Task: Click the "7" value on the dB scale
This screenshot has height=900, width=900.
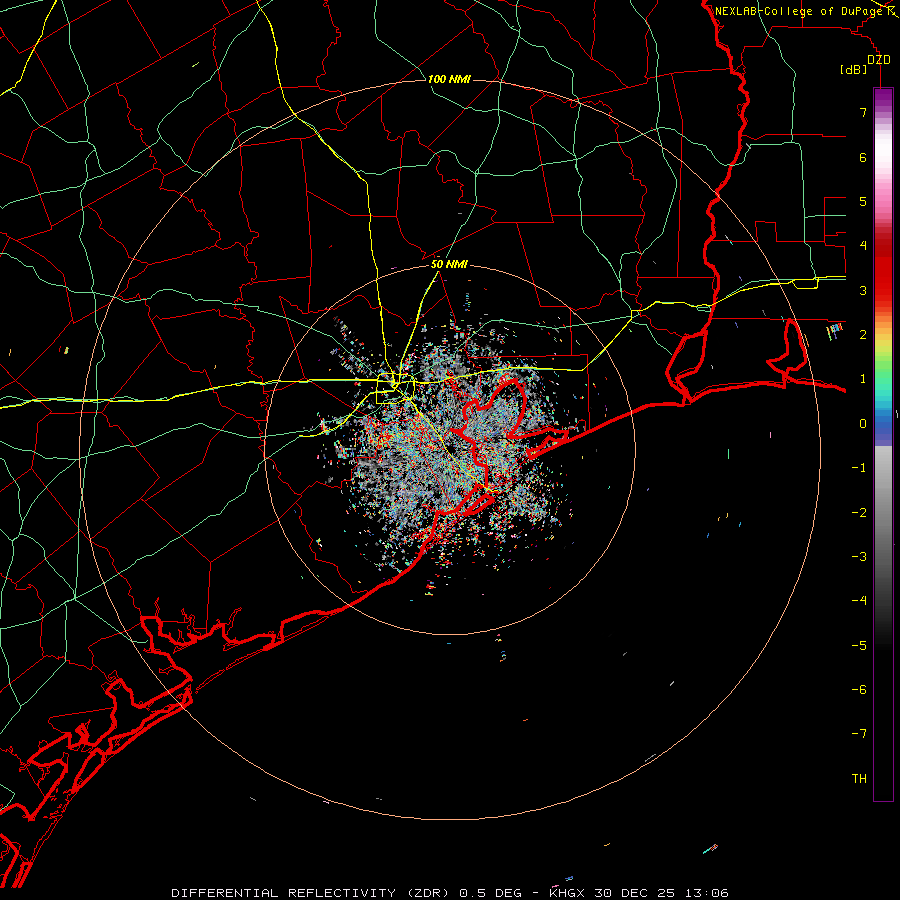Action: tap(863, 113)
